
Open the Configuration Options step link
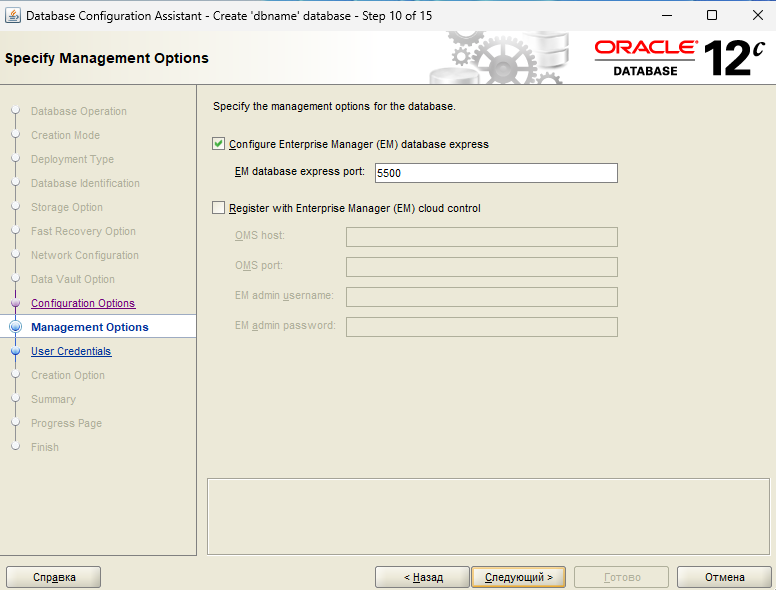coord(83,303)
